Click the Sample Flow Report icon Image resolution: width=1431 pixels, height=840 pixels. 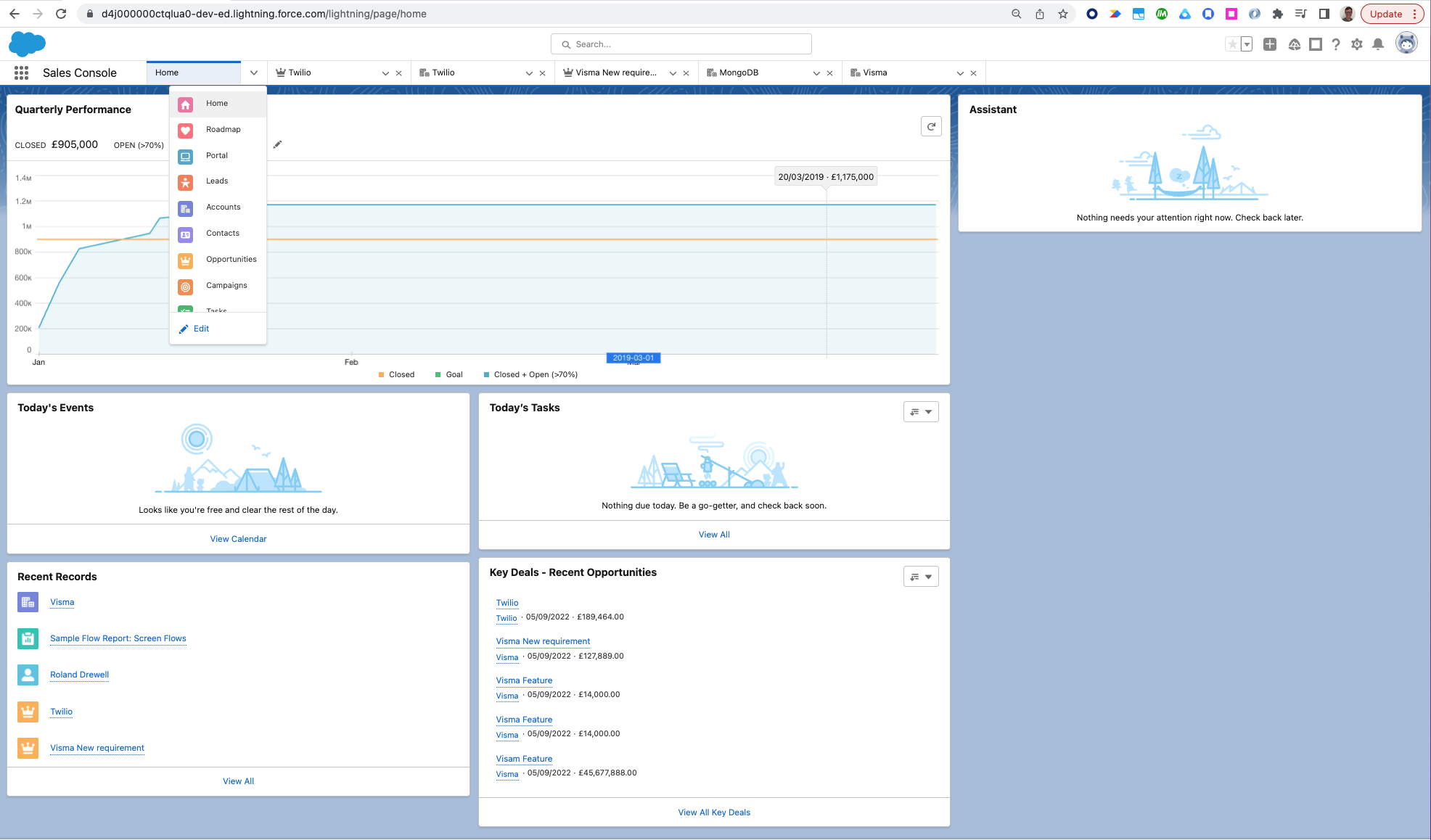pyautogui.click(x=28, y=638)
